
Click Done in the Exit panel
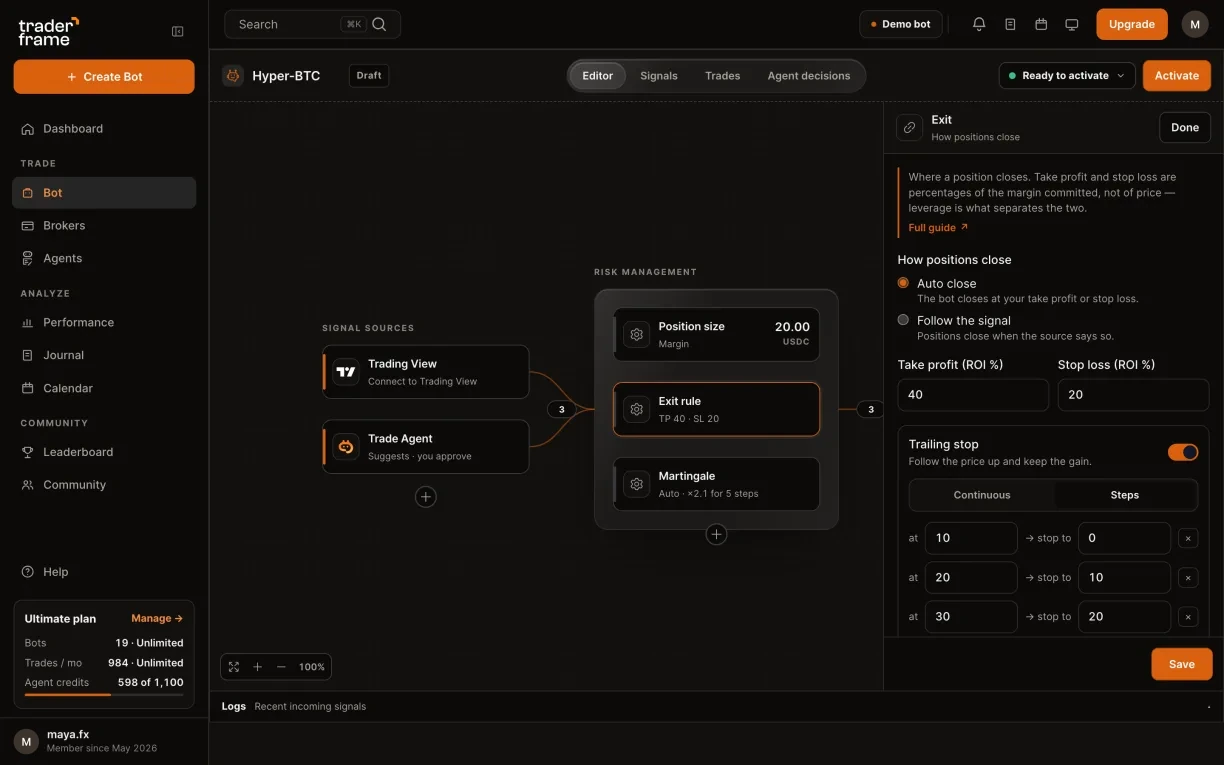tap(1185, 128)
